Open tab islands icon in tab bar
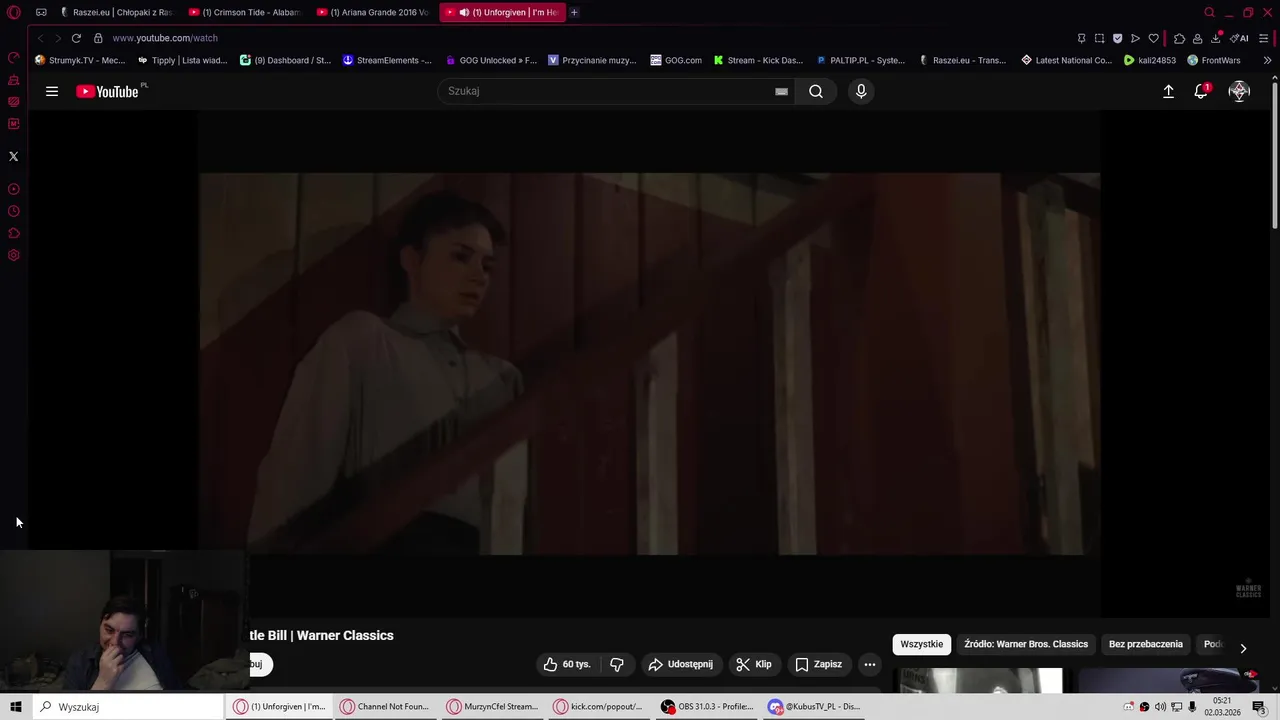Image resolution: width=1280 pixels, height=720 pixels. coord(41,12)
